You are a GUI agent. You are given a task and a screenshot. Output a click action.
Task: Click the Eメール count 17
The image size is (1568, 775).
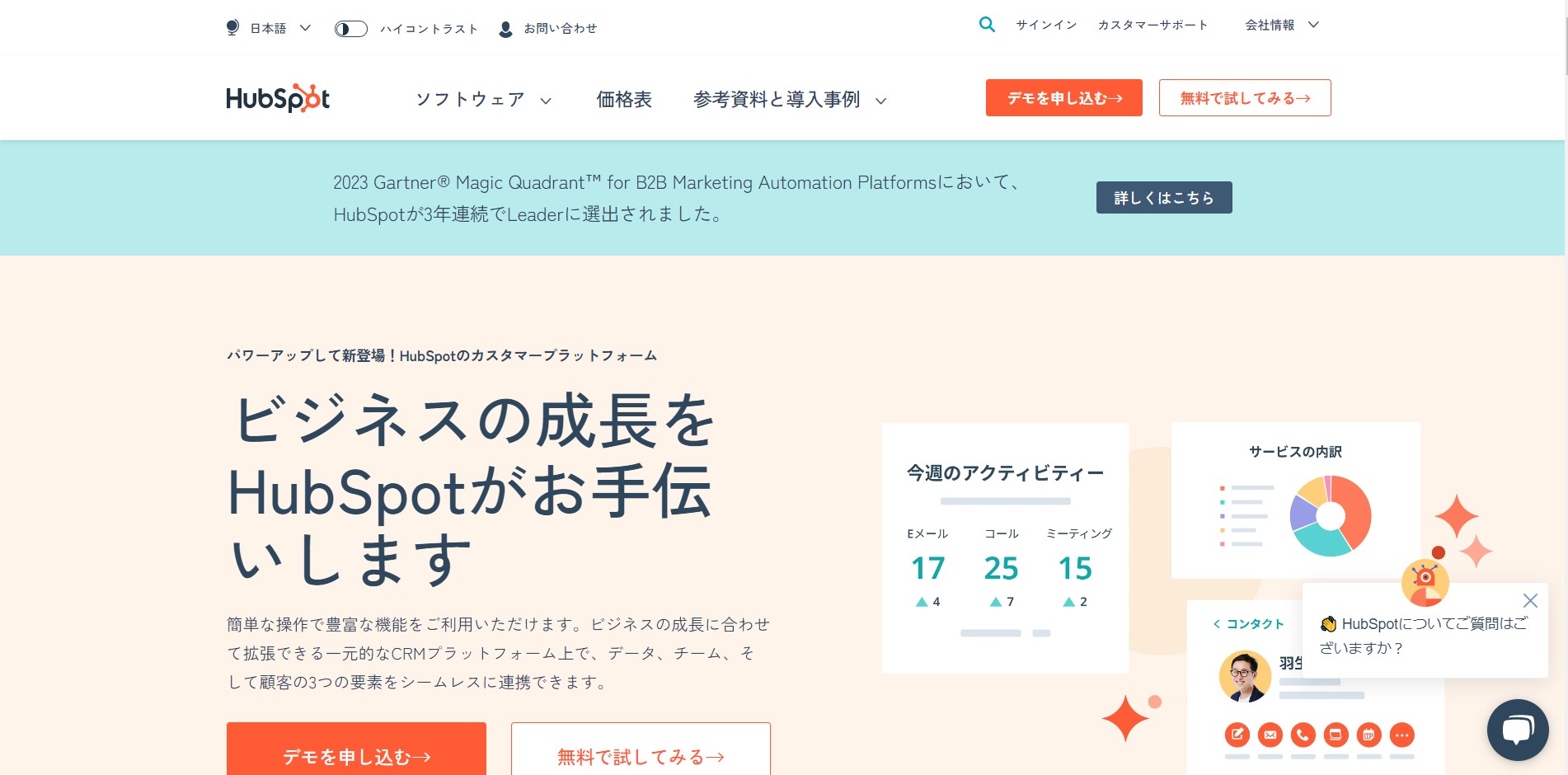[928, 568]
